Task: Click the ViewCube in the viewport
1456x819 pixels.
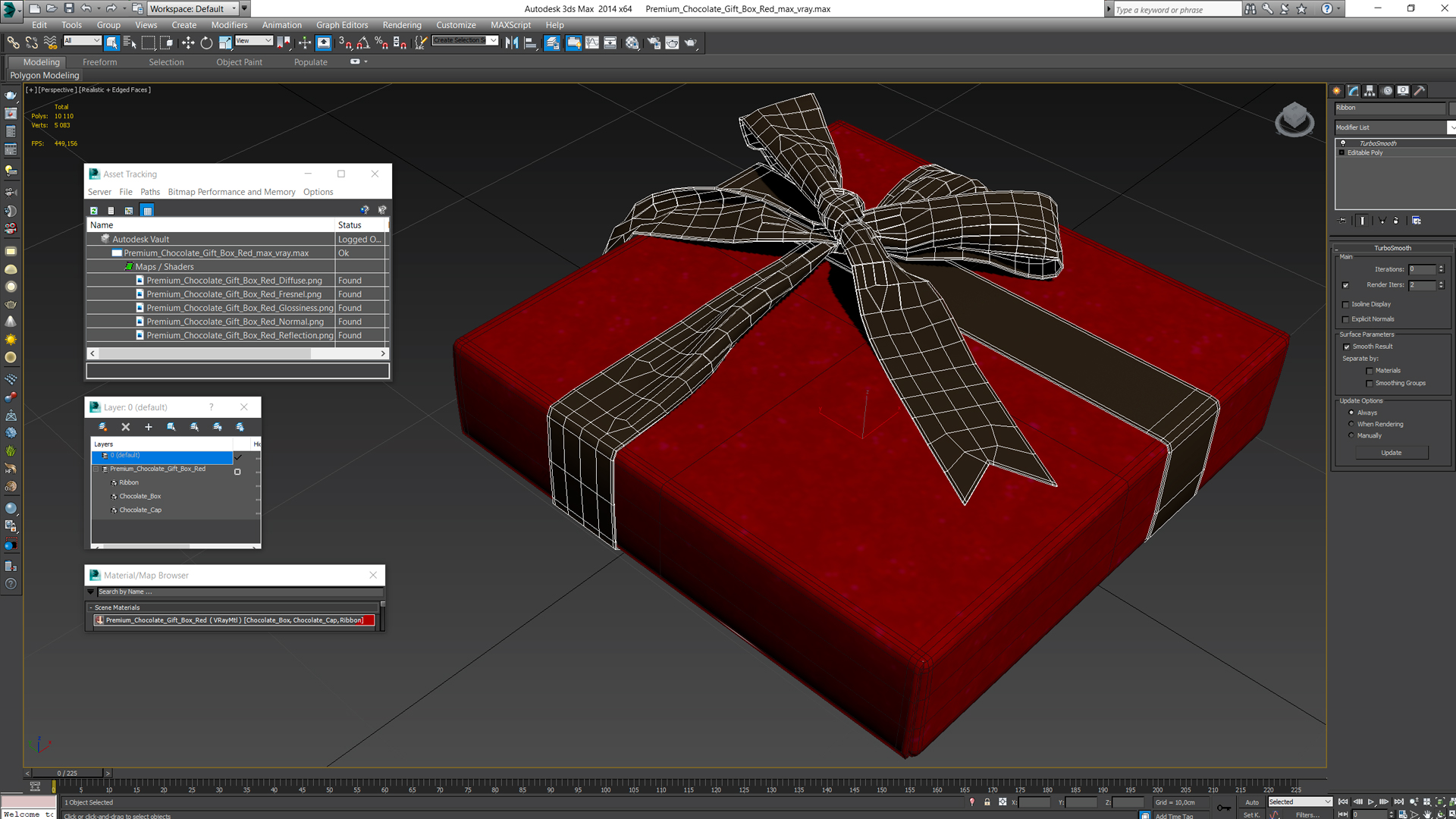Action: pos(1294,119)
